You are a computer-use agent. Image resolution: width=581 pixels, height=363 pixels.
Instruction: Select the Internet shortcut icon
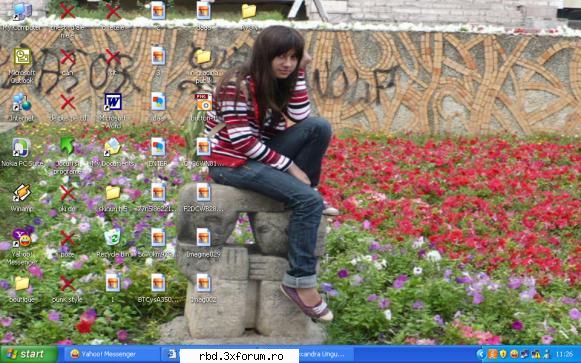coord(22,102)
